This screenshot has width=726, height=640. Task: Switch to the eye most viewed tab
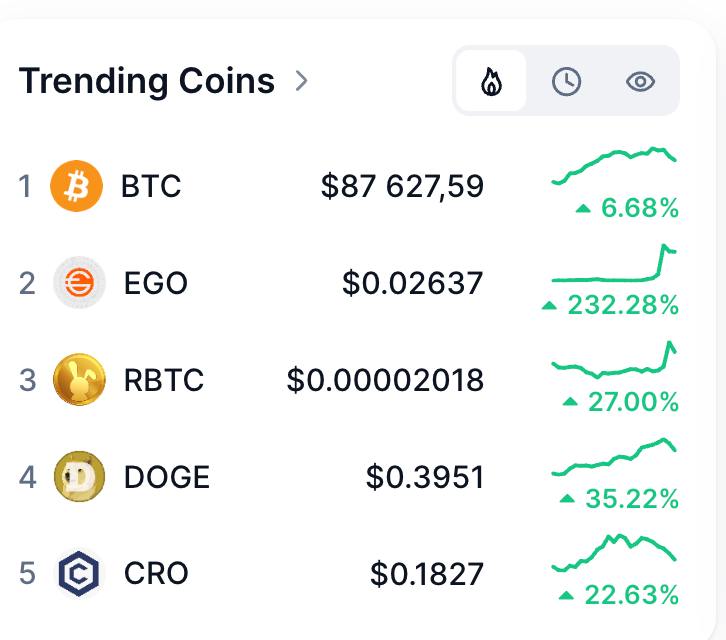[640, 82]
